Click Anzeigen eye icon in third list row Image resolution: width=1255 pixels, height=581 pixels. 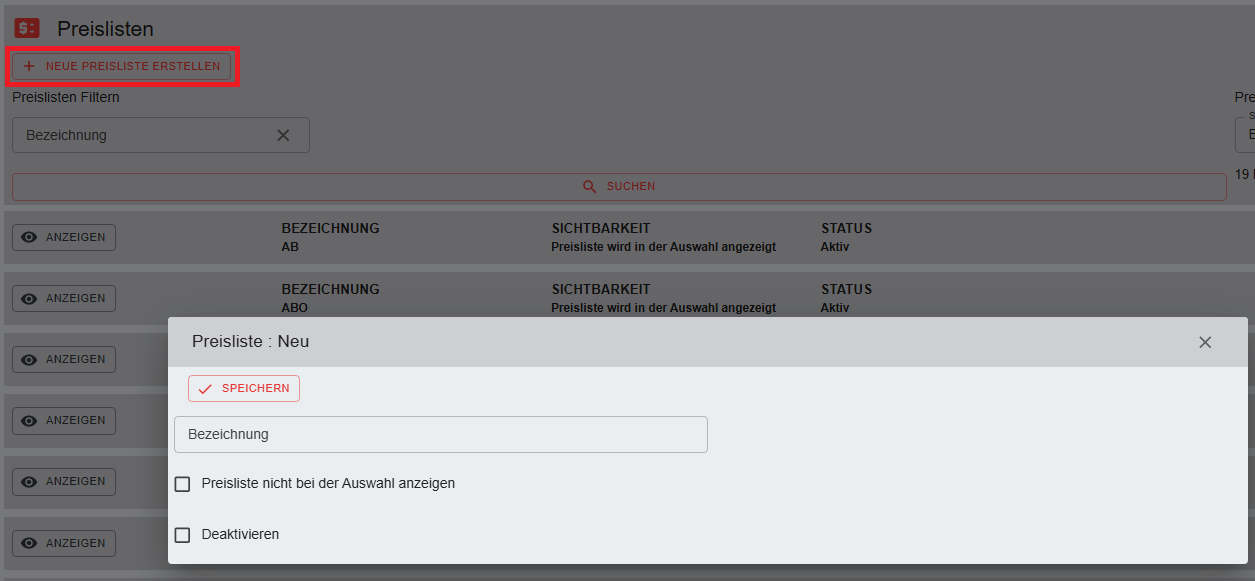(30, 360)
